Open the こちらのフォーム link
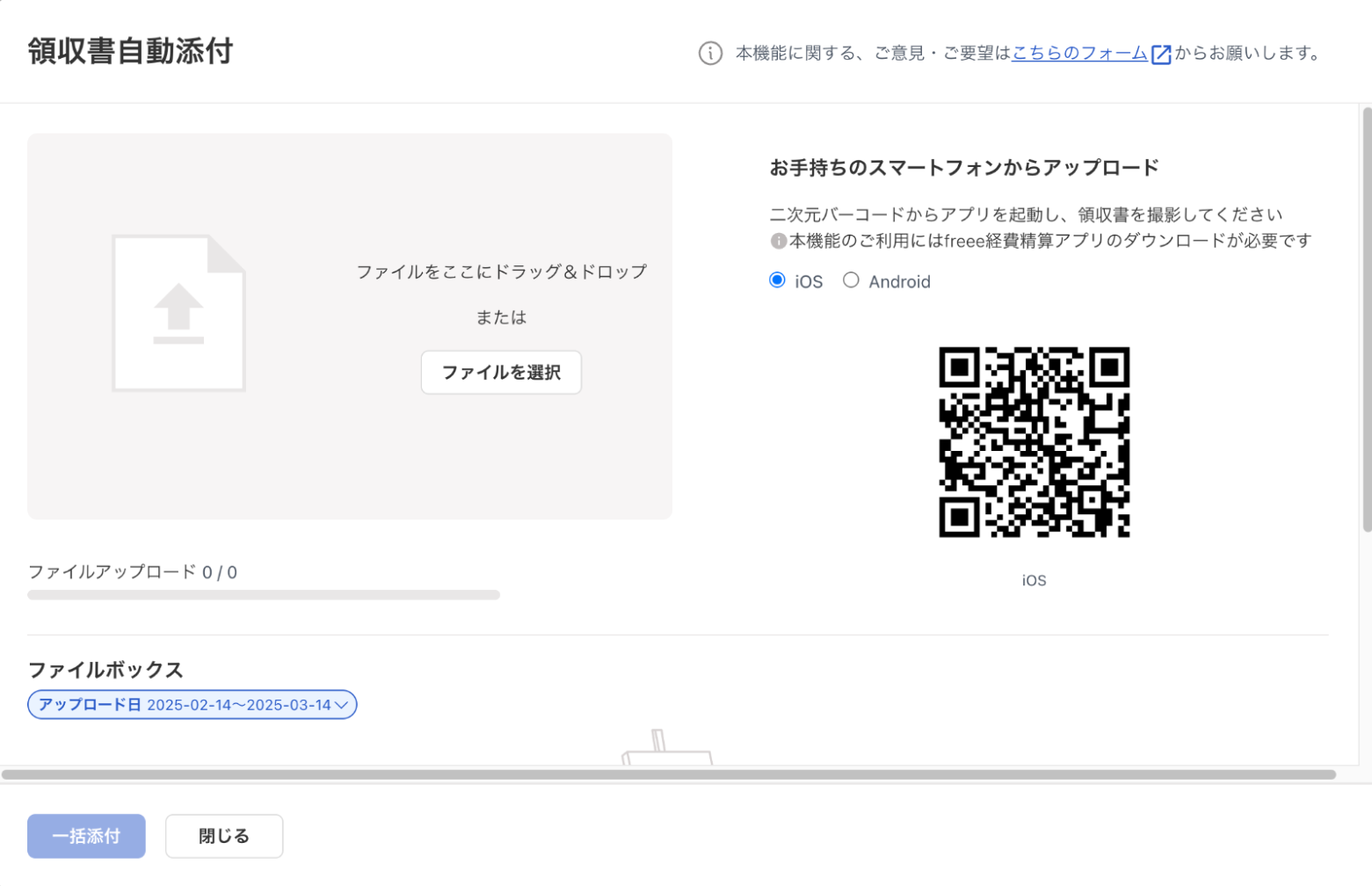Image resolution: width=1372 pixels, height=886 pixels. tap(1079, 54)
